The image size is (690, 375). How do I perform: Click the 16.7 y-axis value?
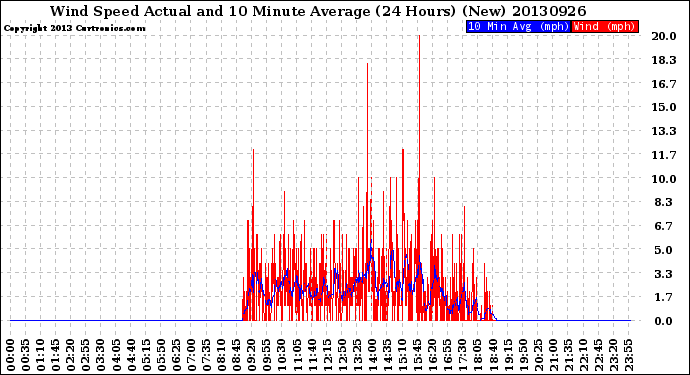tap(664, 84)
